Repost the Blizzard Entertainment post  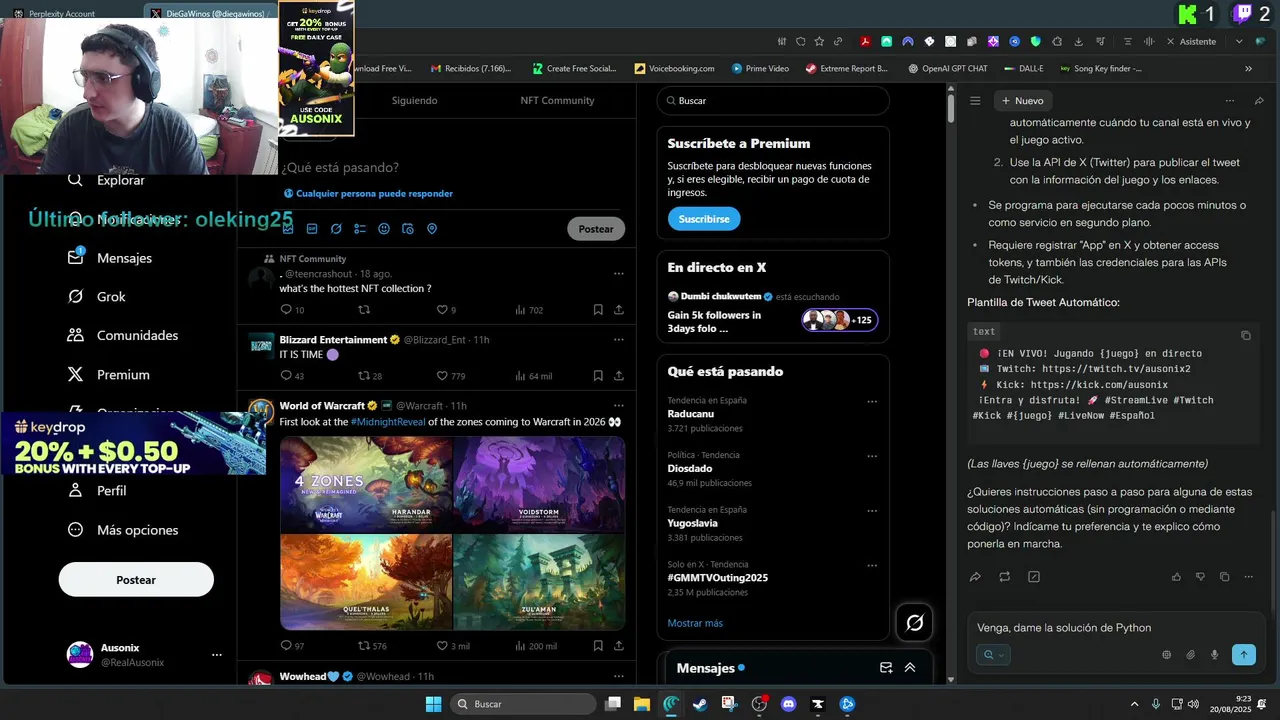point(364,376)
